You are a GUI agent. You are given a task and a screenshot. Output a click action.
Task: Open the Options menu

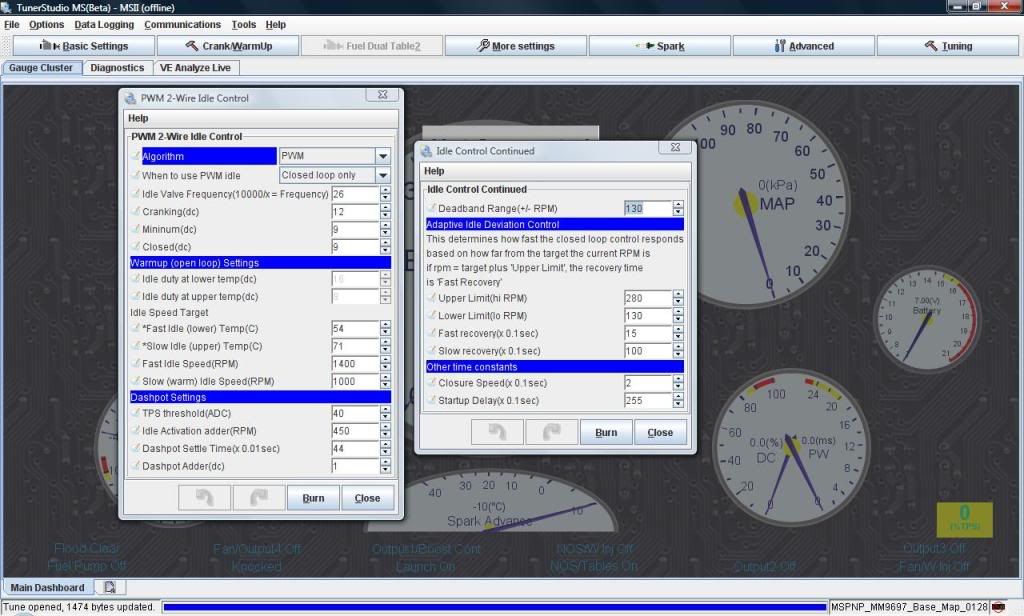[46, 24]
